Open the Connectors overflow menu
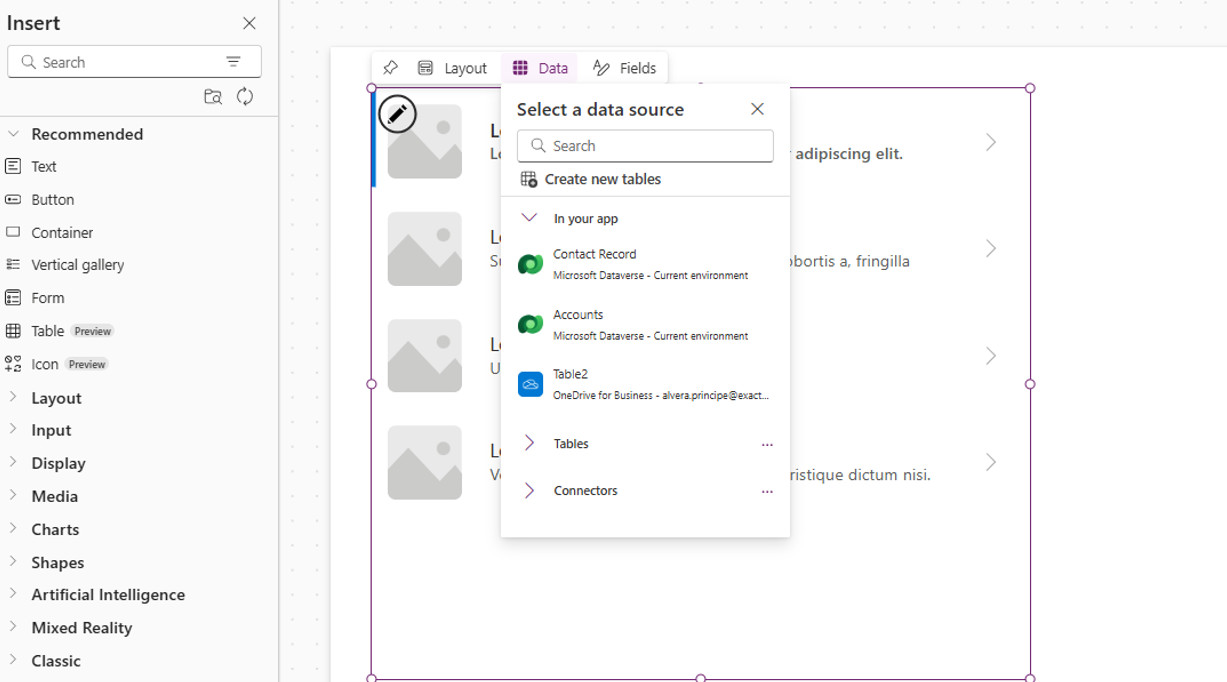 (x=767, y=490)
